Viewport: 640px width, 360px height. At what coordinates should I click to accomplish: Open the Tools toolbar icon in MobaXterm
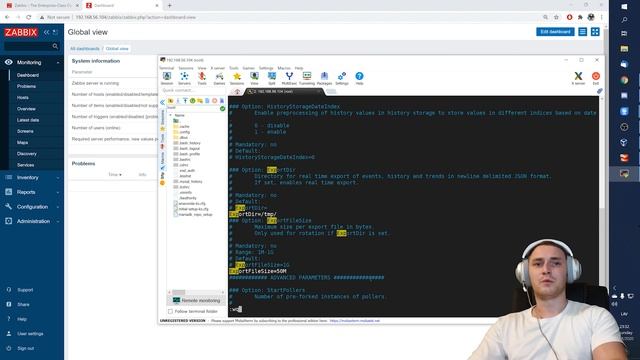pos(202,78)
